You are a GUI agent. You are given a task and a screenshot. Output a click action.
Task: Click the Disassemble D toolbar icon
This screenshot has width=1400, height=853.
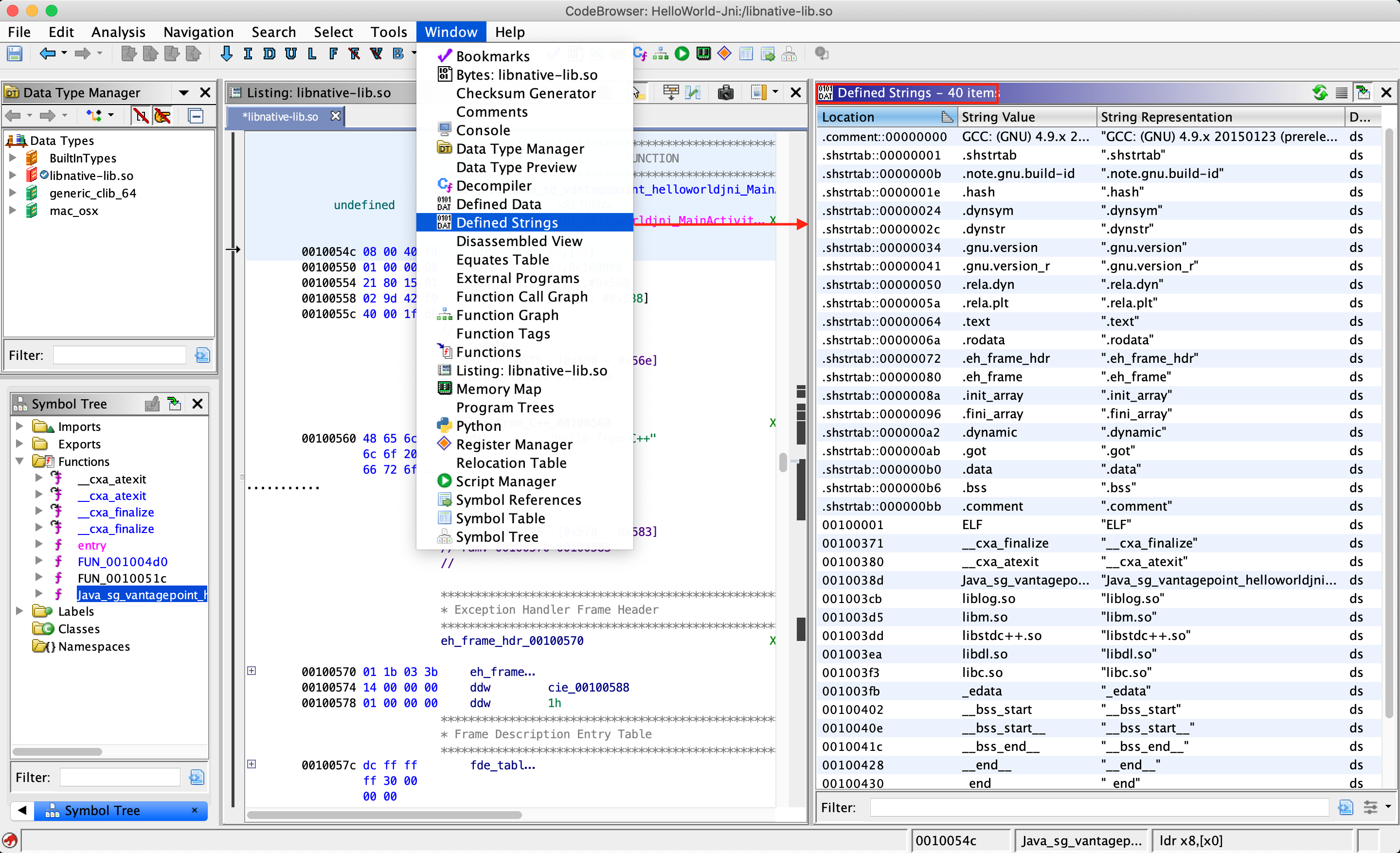point(269,54)
